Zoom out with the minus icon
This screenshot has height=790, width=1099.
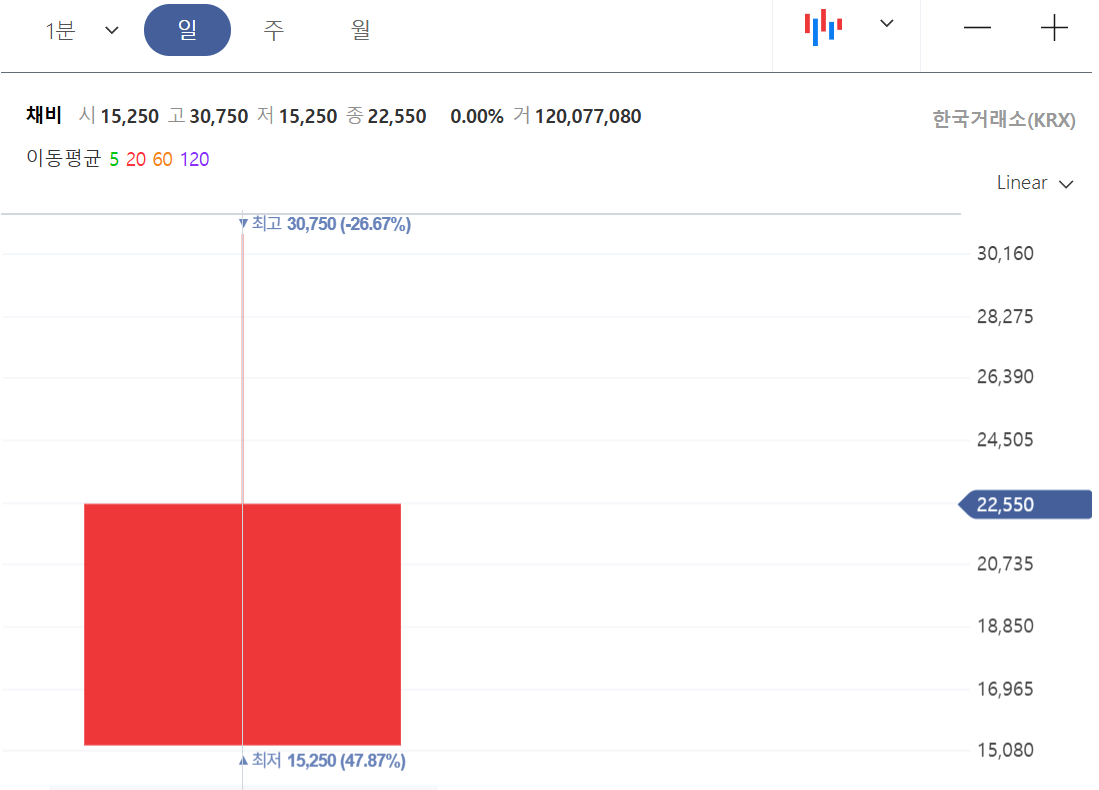coord(977,28)
